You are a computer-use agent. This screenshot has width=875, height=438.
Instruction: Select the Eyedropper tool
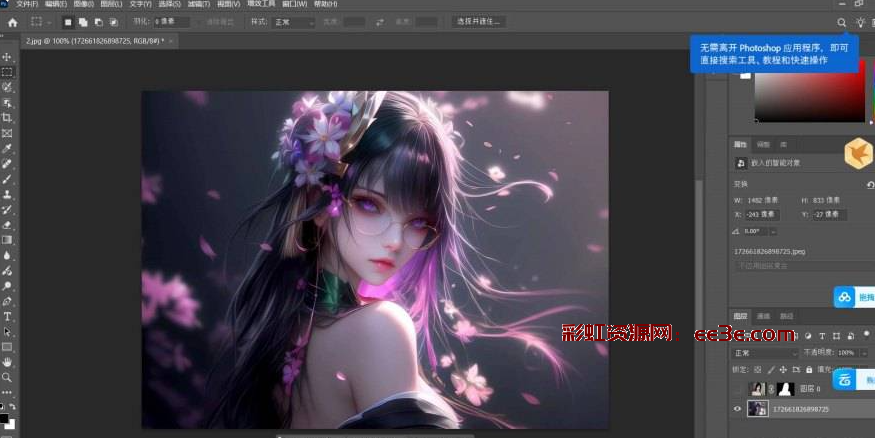[7, 148]
